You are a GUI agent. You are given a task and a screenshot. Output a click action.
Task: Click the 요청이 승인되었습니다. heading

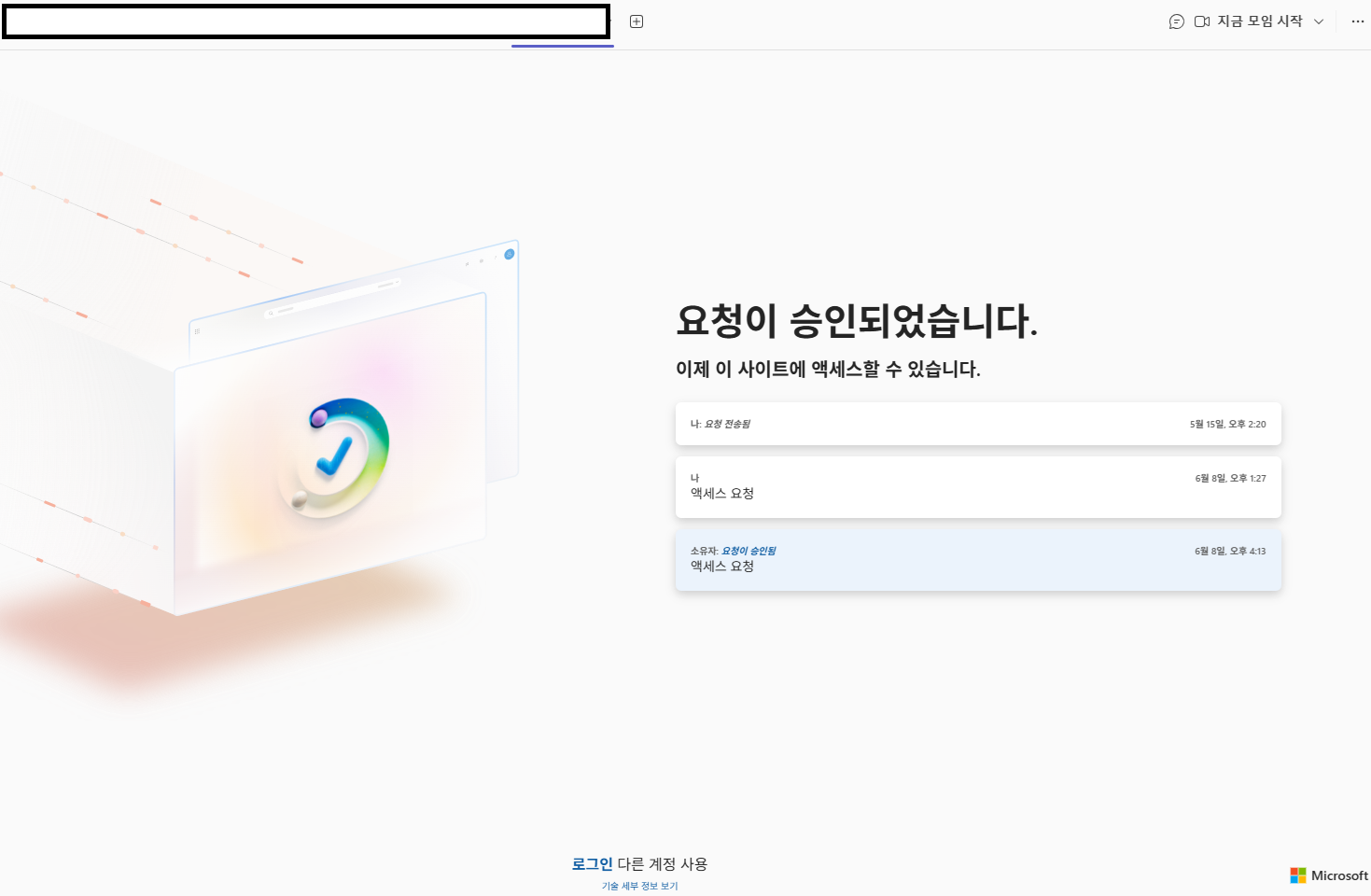tap(857, 320)
